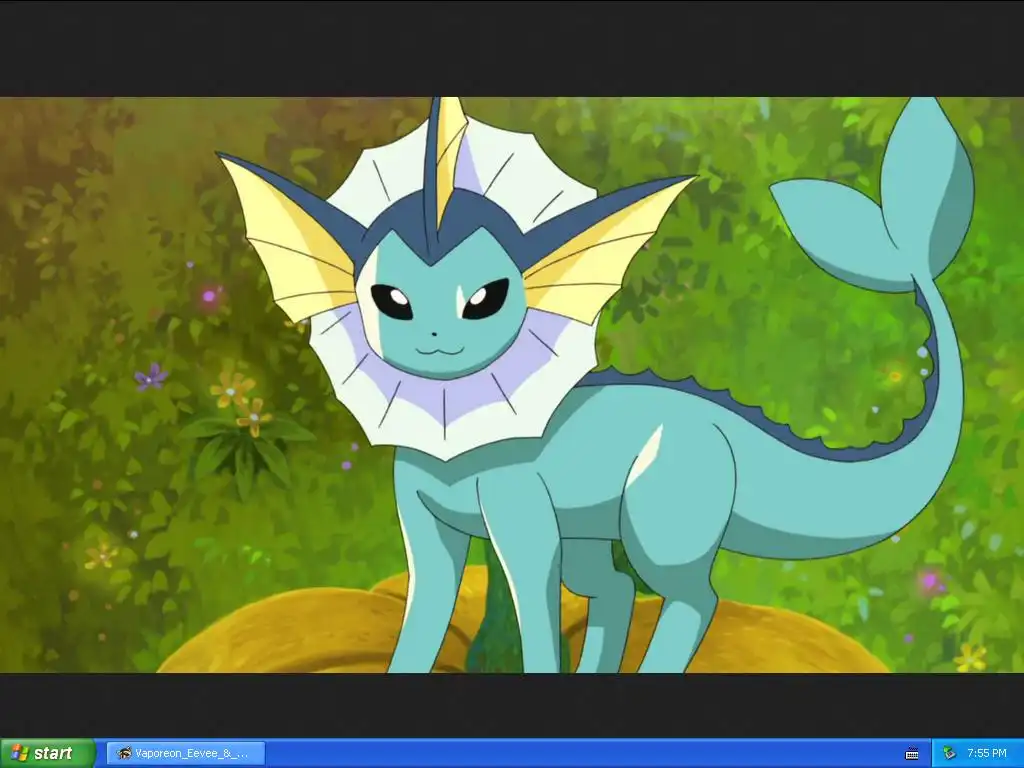The height and width of the screenshot is (768, 1024).
Task: Open the Windows XP Start menu
Action: (x=47, y=753)
